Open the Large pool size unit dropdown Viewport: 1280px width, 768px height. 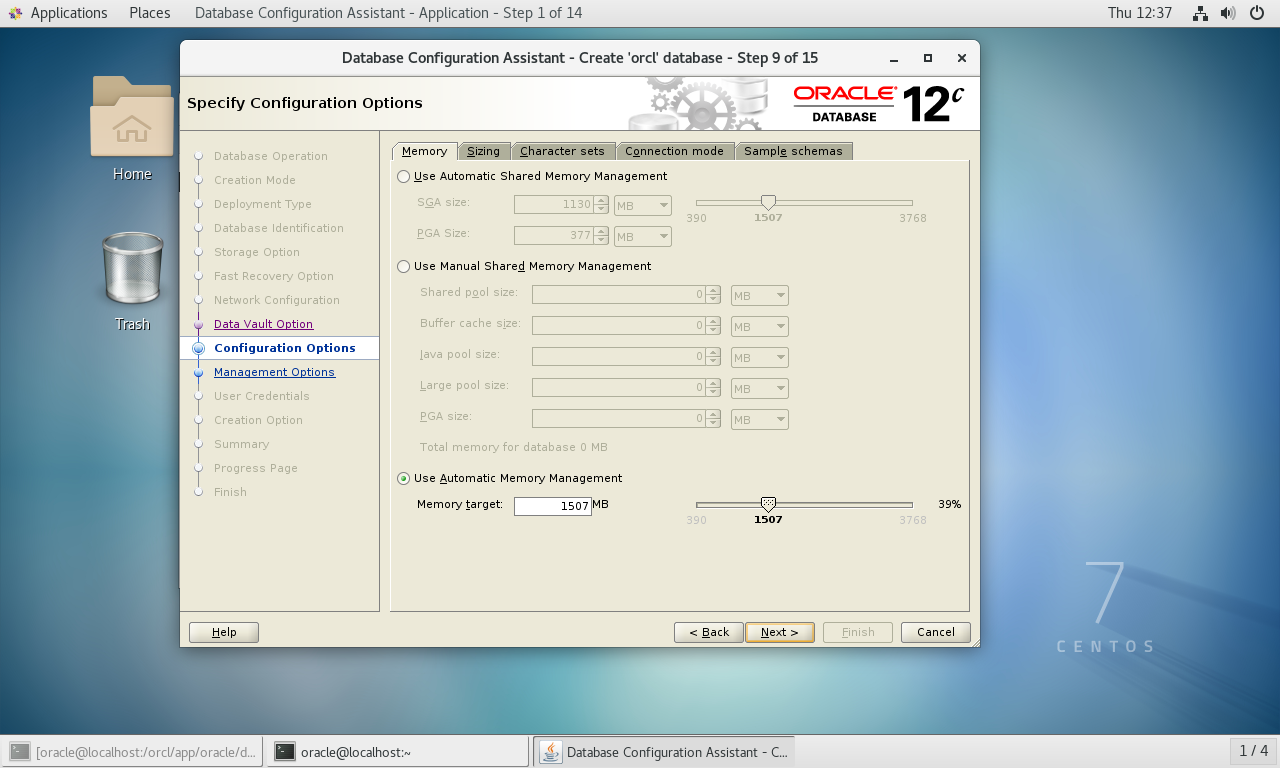pyautogui.click(x=759, y=389)
